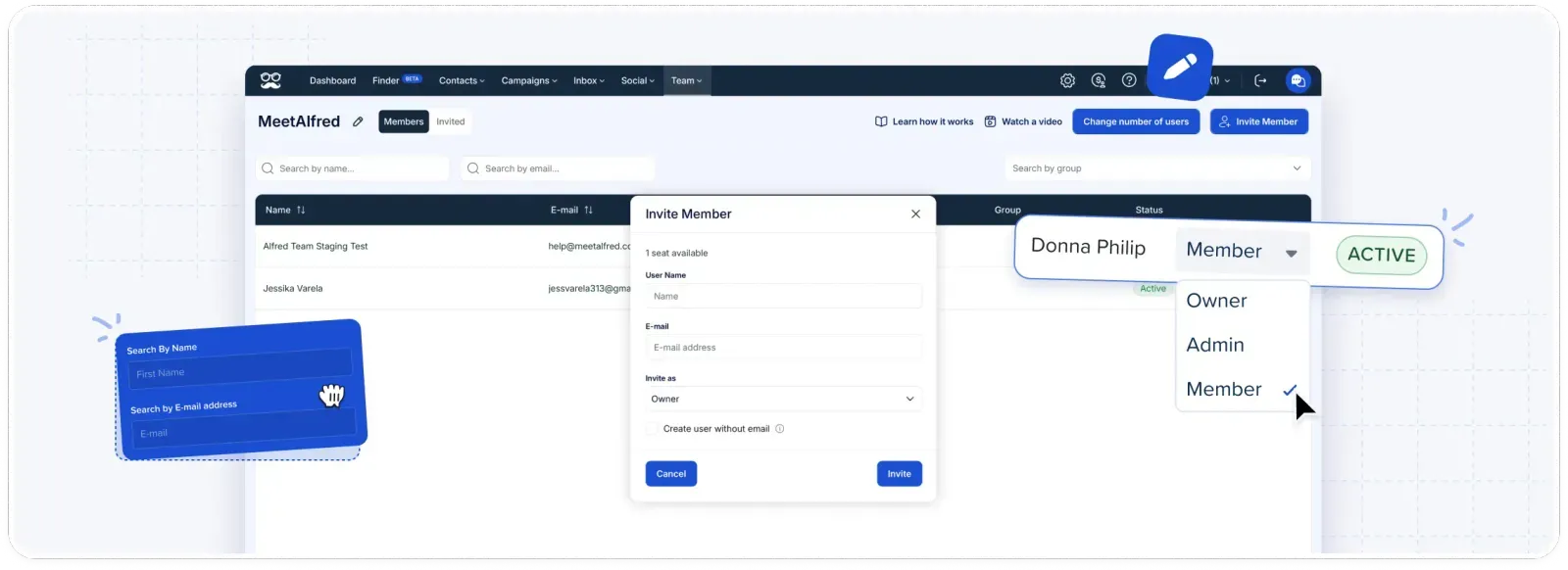Click E-mail field in blue search card
The height and width of the screenshot is (570, 1568).
pyautogui.click(x=243, y=427)
